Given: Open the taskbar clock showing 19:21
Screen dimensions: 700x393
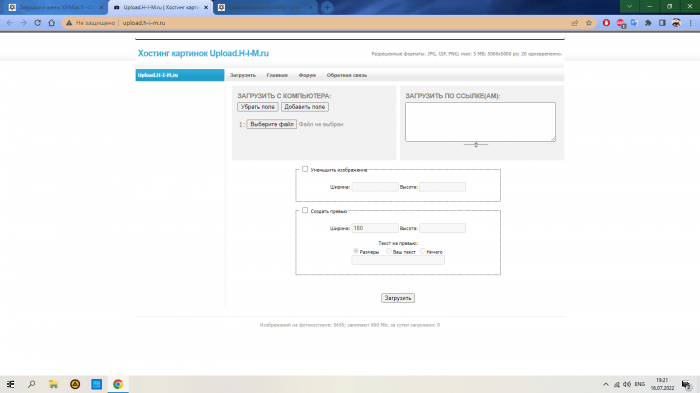Looking at the screenshot, I should coord(662,384).
